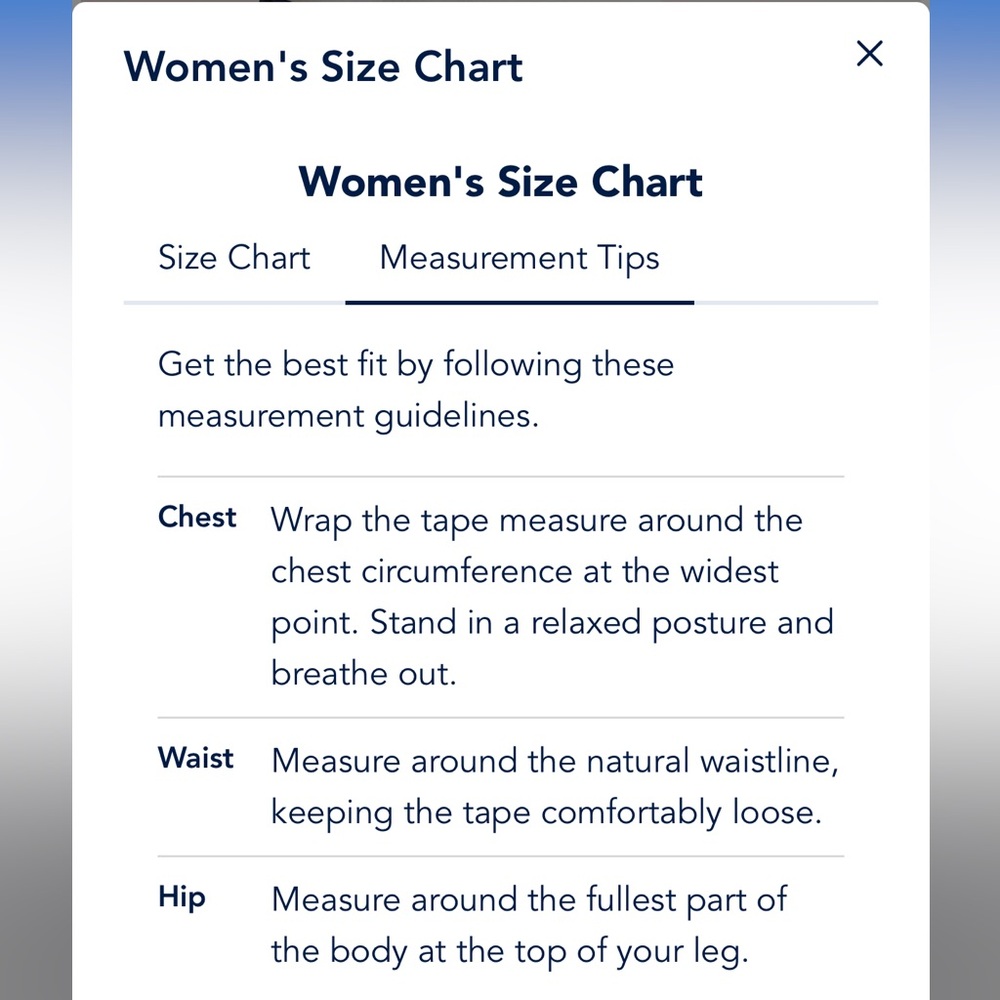
Task: Click the natural waistline measuring instructions
Action: pos(555,787)
